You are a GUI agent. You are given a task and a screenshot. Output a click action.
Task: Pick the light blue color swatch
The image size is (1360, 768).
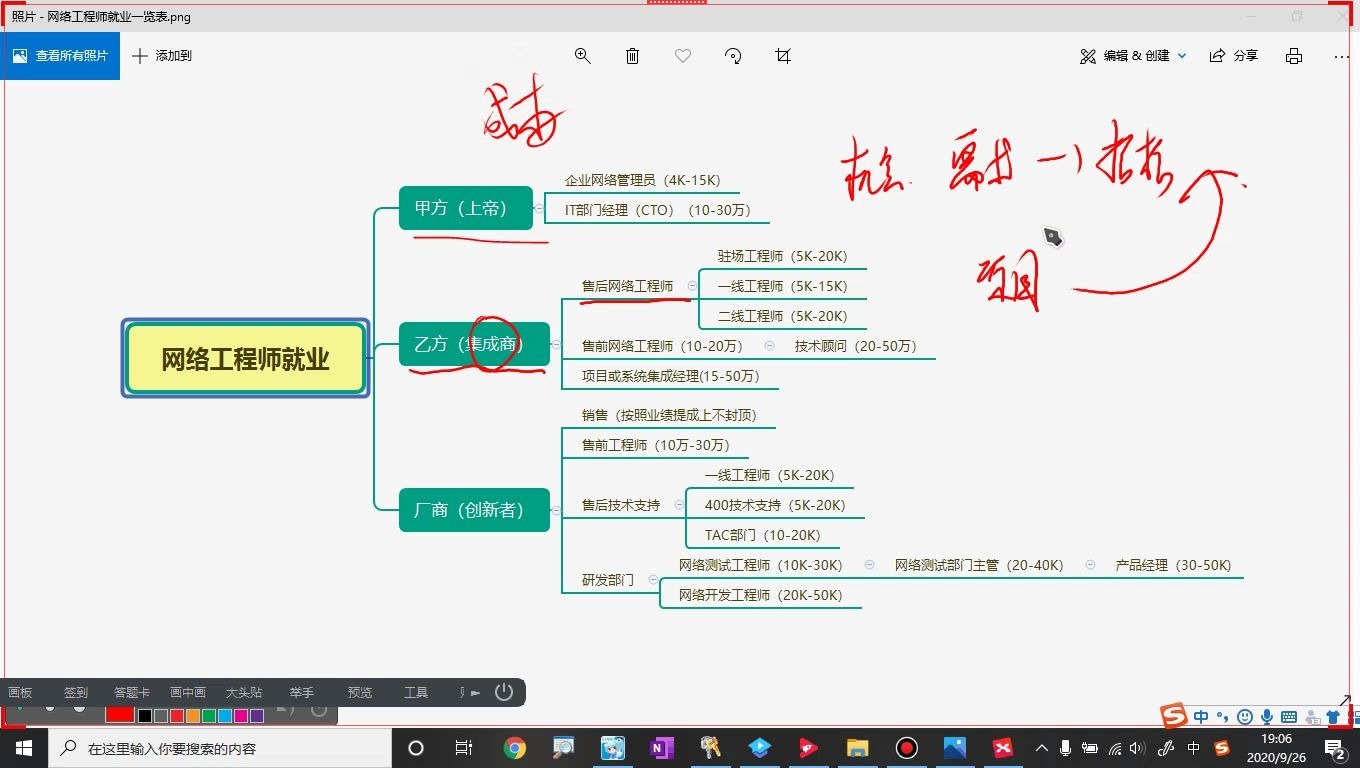pyautogui.click(x=225, y=716)
